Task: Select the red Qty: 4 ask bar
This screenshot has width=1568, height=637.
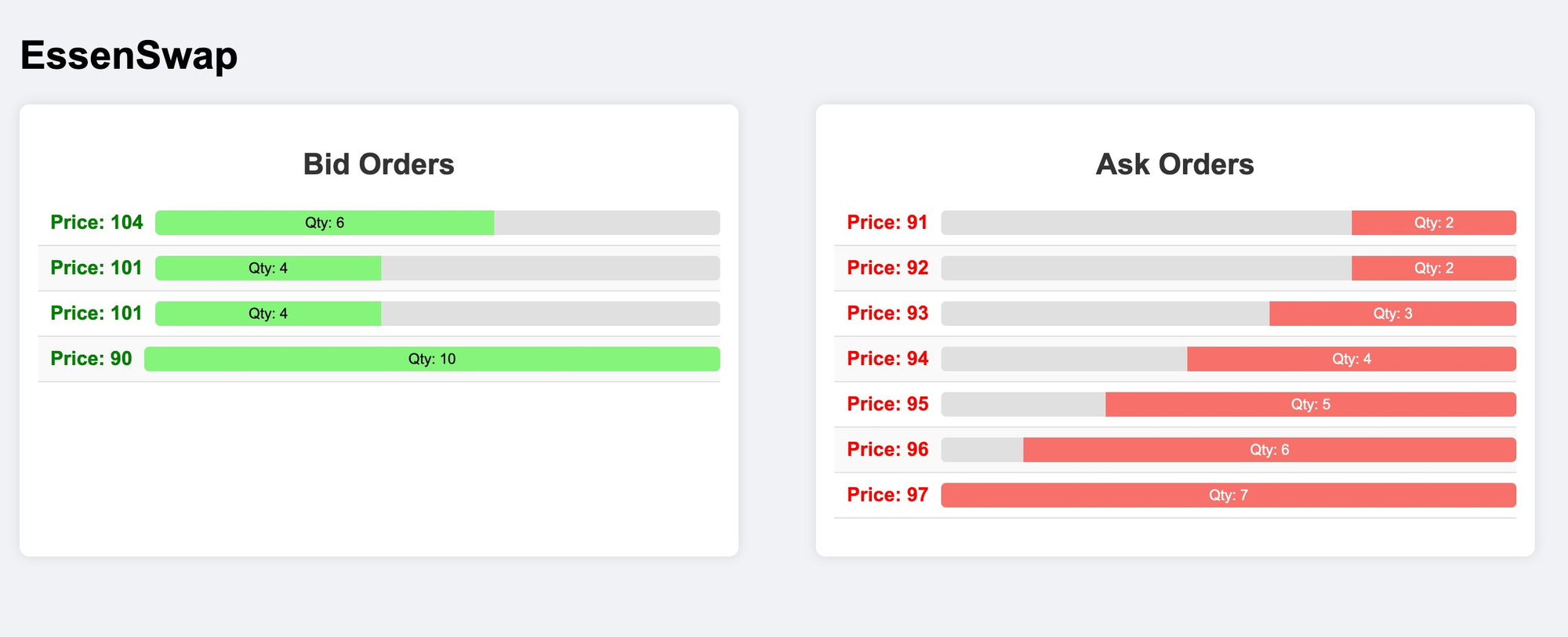Action: click(x=1352, y=359)
